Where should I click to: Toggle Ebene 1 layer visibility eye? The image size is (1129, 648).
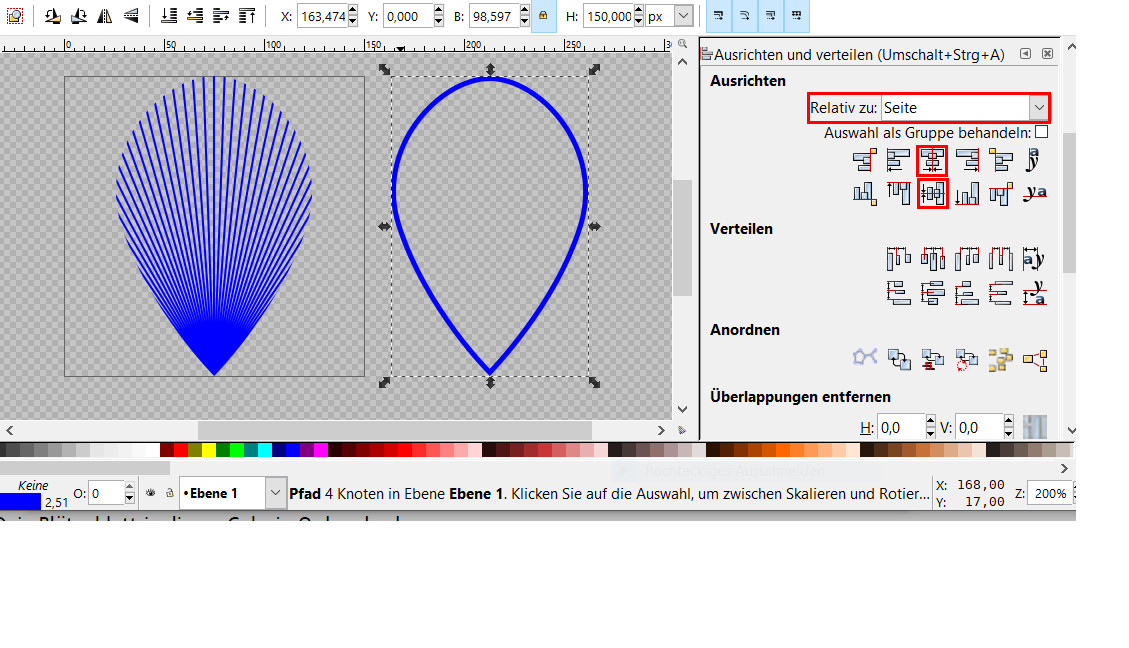pos(150,493)
